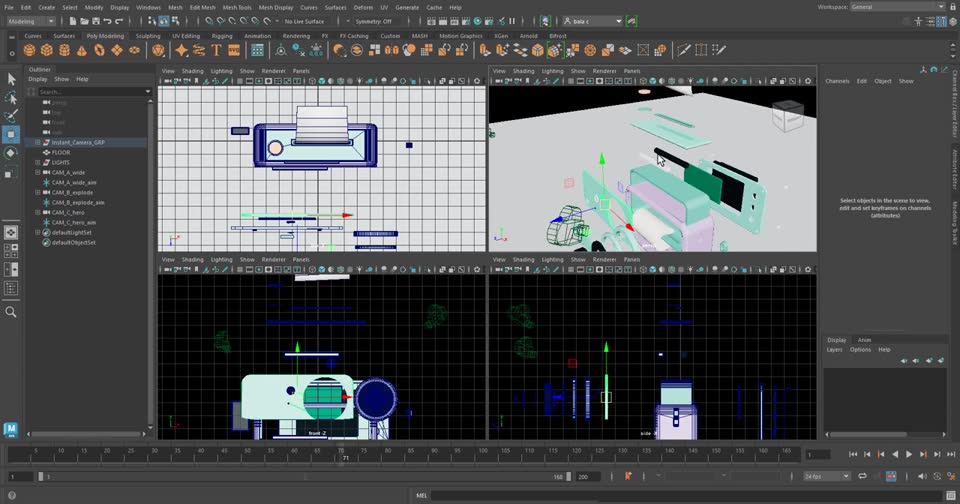Open the search magnifier in left sidebar

pyautogui.click(x=10, y=312)
